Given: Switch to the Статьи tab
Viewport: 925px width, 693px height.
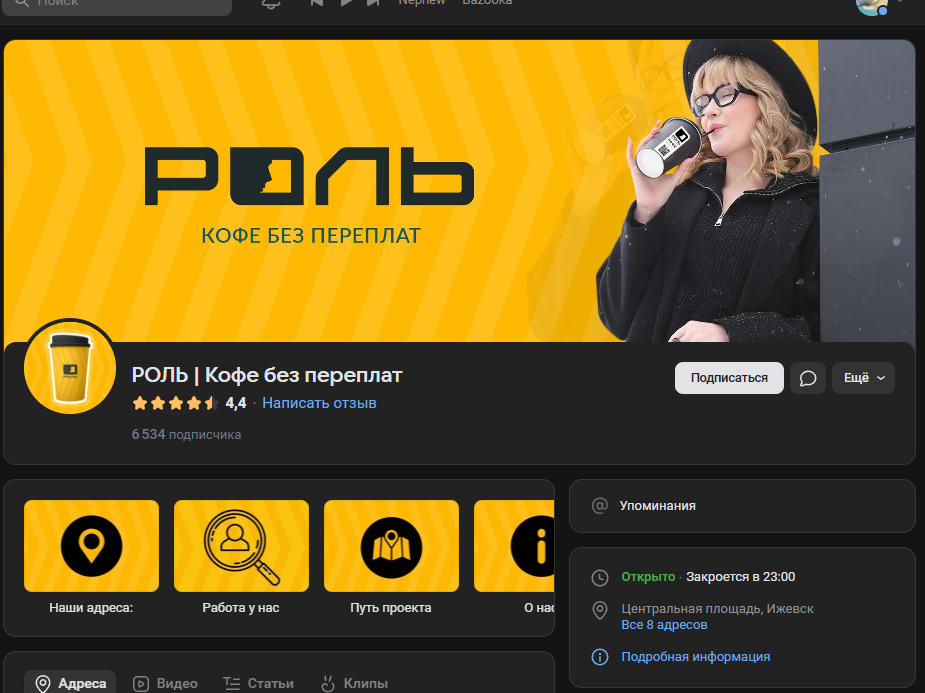Looking at the screenshot, I should pos(258,683).
